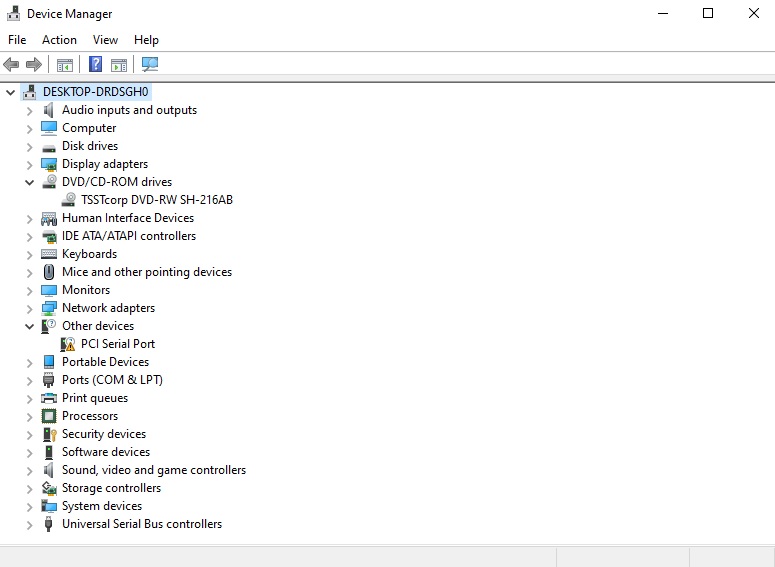Click the Mice and other pointing devices icon
The image size is (775, 567).
tap(48, 272)
